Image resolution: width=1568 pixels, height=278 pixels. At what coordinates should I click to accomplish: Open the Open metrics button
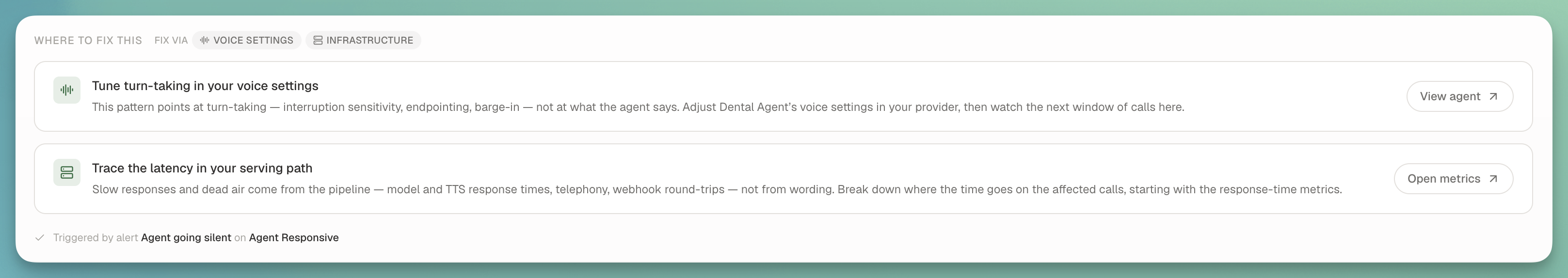pyautogui.click(x=1454, y=178)
